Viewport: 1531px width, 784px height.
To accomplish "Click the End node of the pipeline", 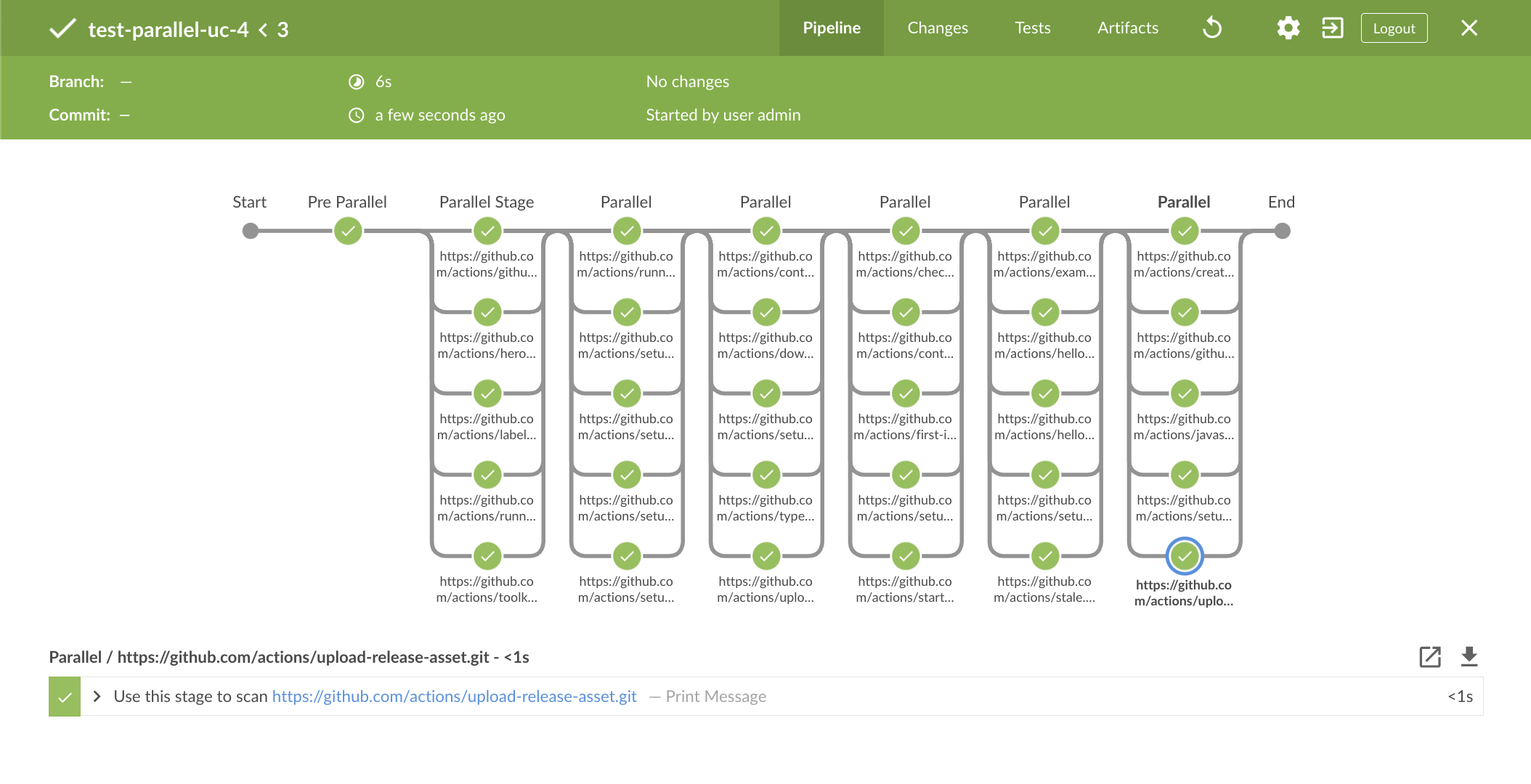I will tap(1283, 232).
